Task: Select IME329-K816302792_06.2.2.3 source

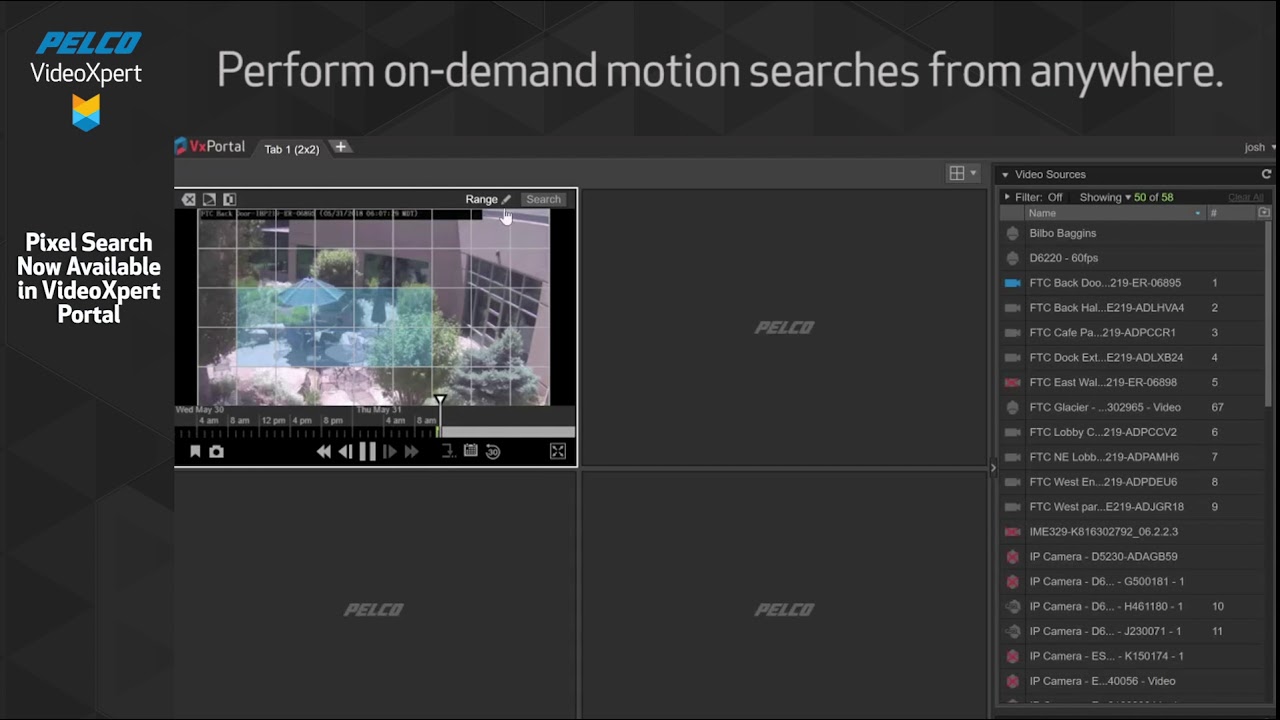Action: click(1132, 532)
